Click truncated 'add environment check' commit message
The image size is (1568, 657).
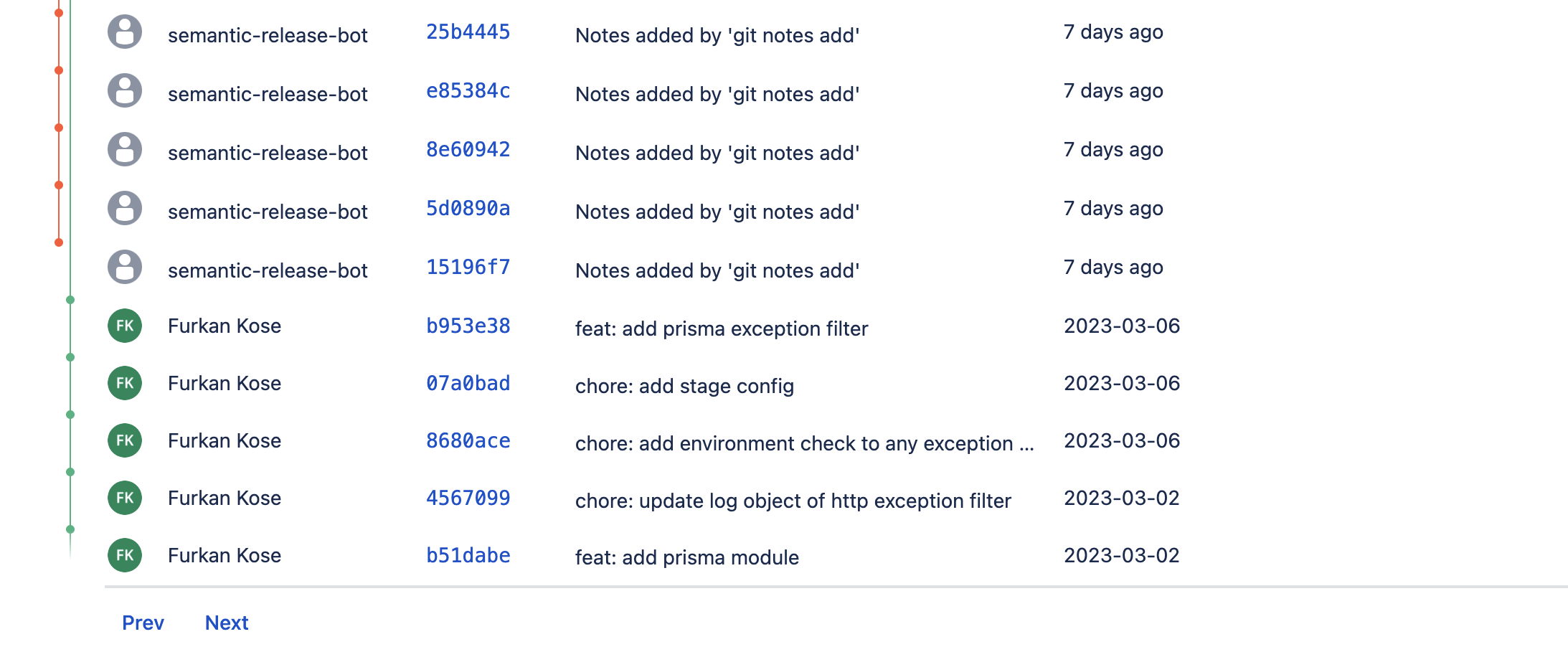click(x=804, y=444)
